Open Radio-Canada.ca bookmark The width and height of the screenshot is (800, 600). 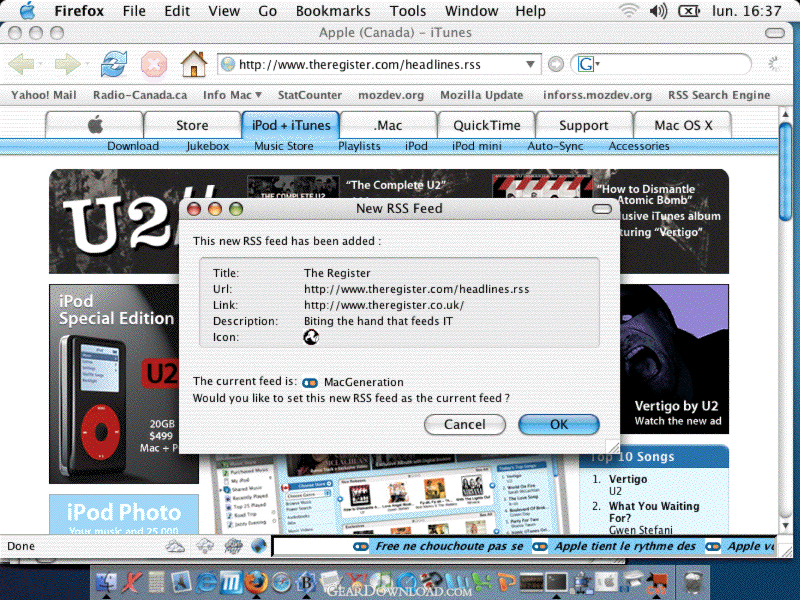pos(140,95)
